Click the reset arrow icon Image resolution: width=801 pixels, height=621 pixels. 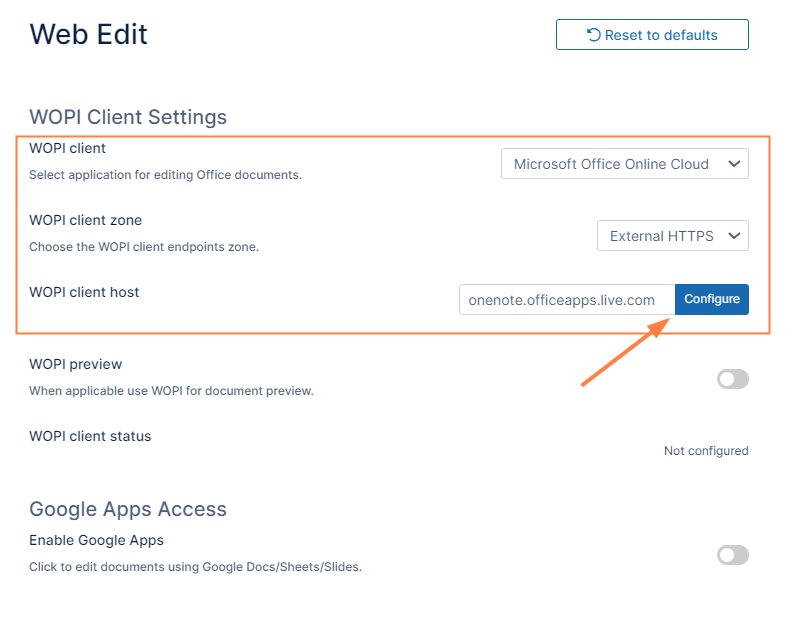coord(594,35)
